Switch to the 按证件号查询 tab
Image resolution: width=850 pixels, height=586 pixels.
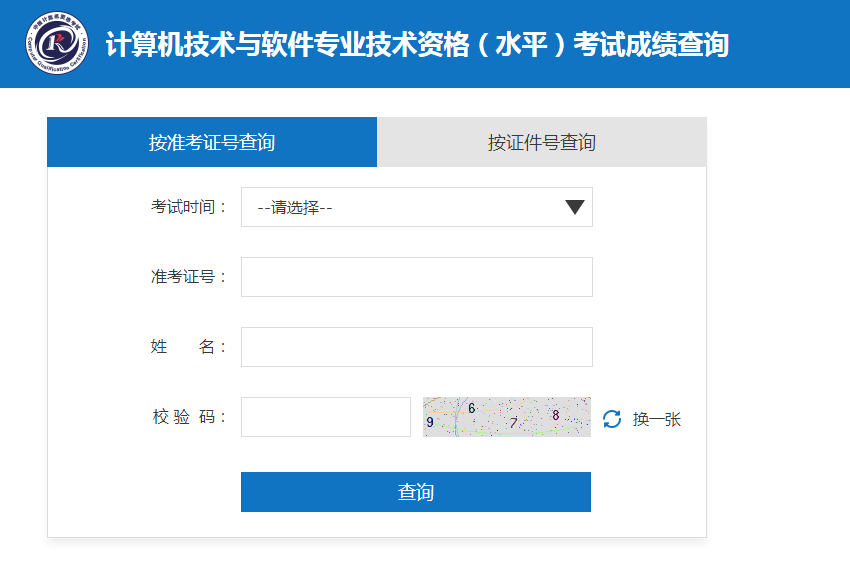coord(542,142)
